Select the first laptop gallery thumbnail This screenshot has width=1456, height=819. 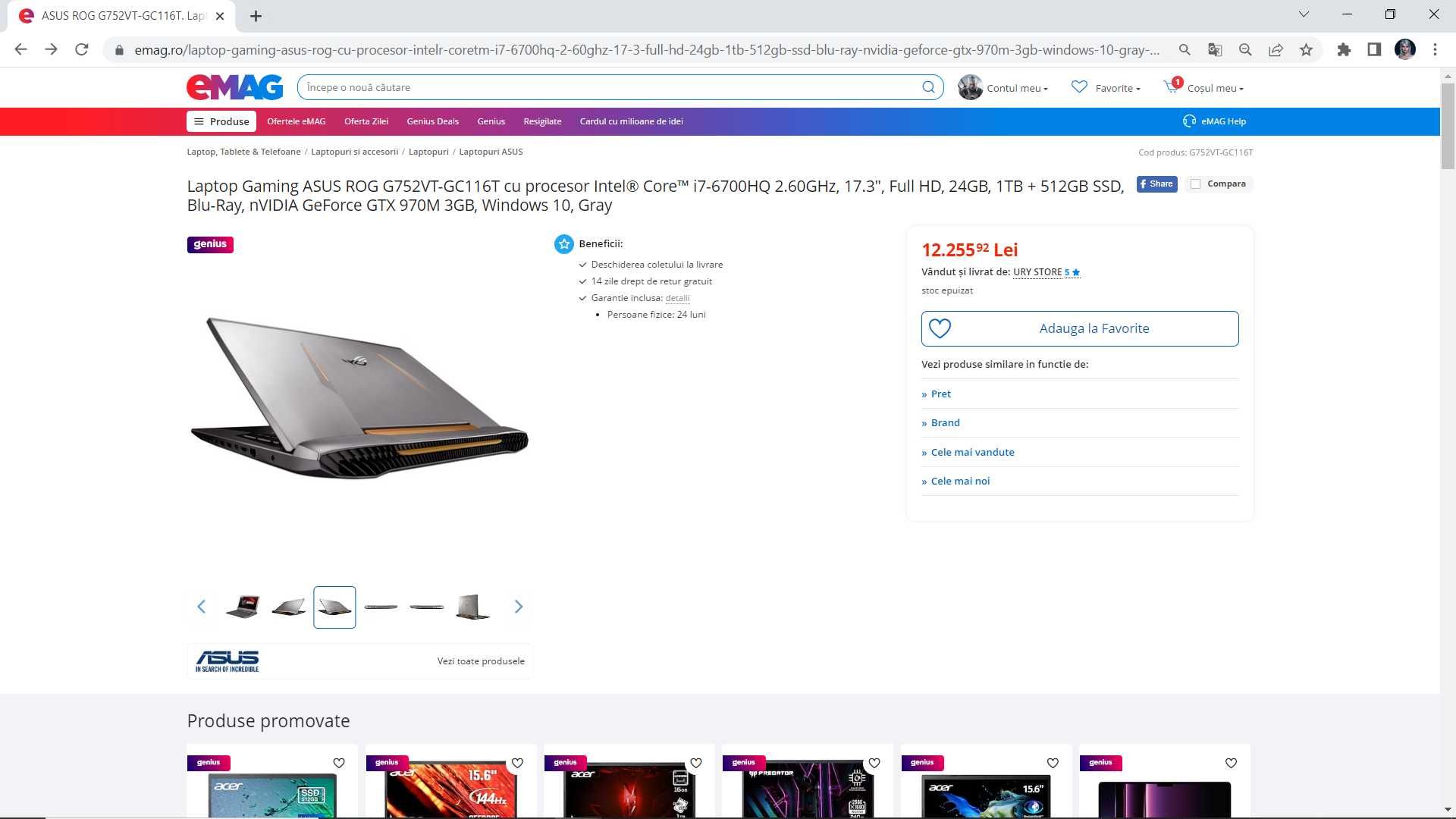point(243,607)
